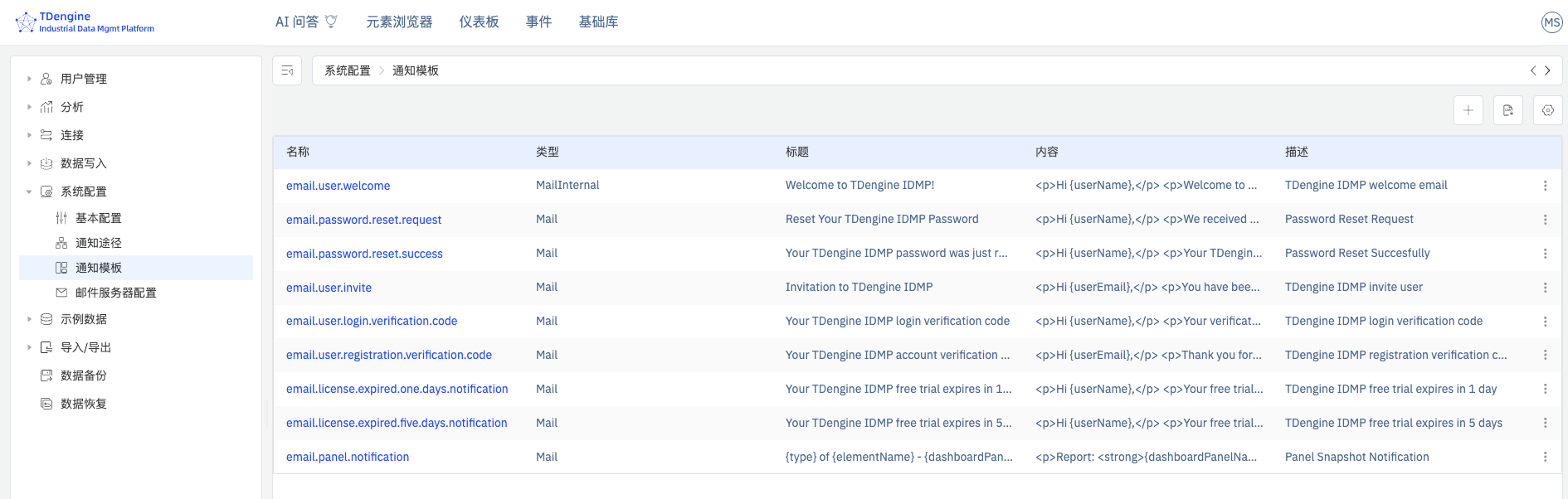Click the AI 问答 lightbulb icon
Screen dimensions: 1568x499
coord(331,22)
